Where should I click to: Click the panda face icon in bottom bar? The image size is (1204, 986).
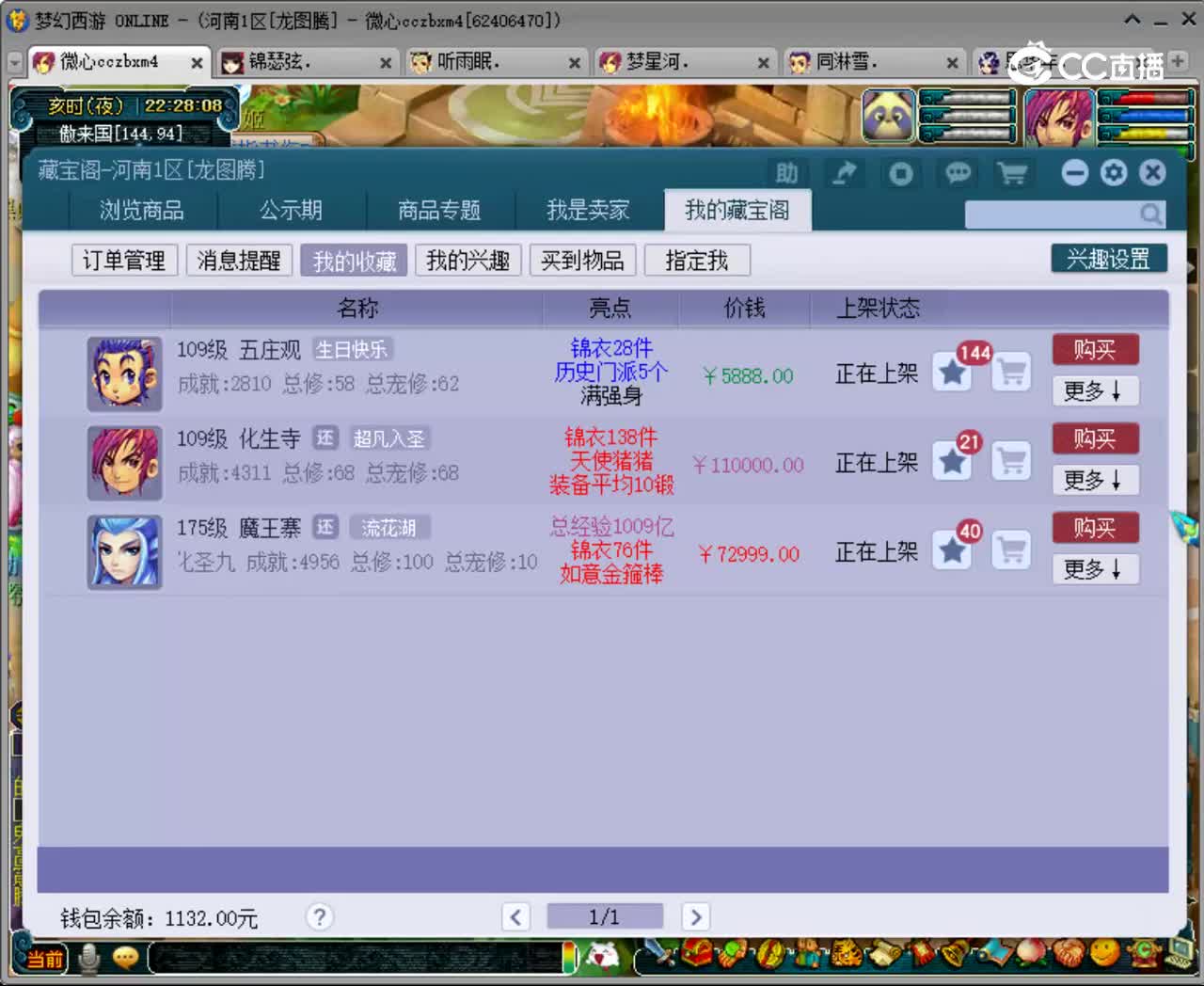(x=603, y=957)
